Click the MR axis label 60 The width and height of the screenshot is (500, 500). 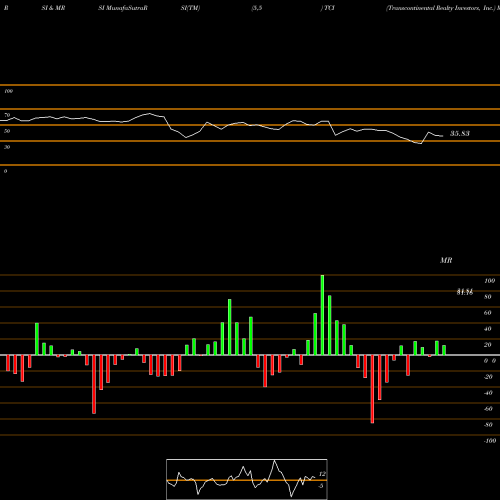[x=488, y=313]
